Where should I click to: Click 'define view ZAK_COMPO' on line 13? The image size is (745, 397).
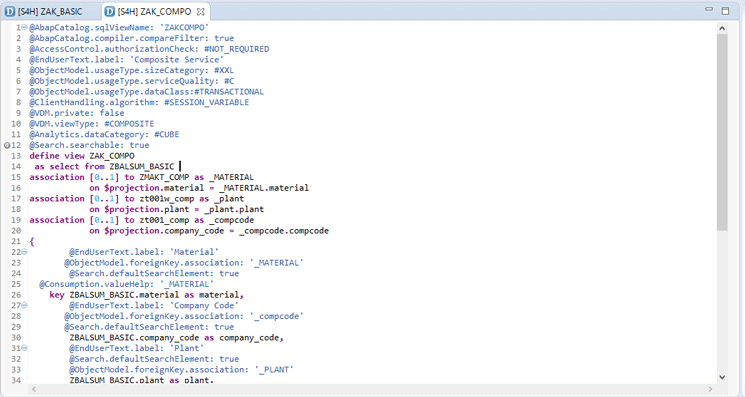pos(82,156)
